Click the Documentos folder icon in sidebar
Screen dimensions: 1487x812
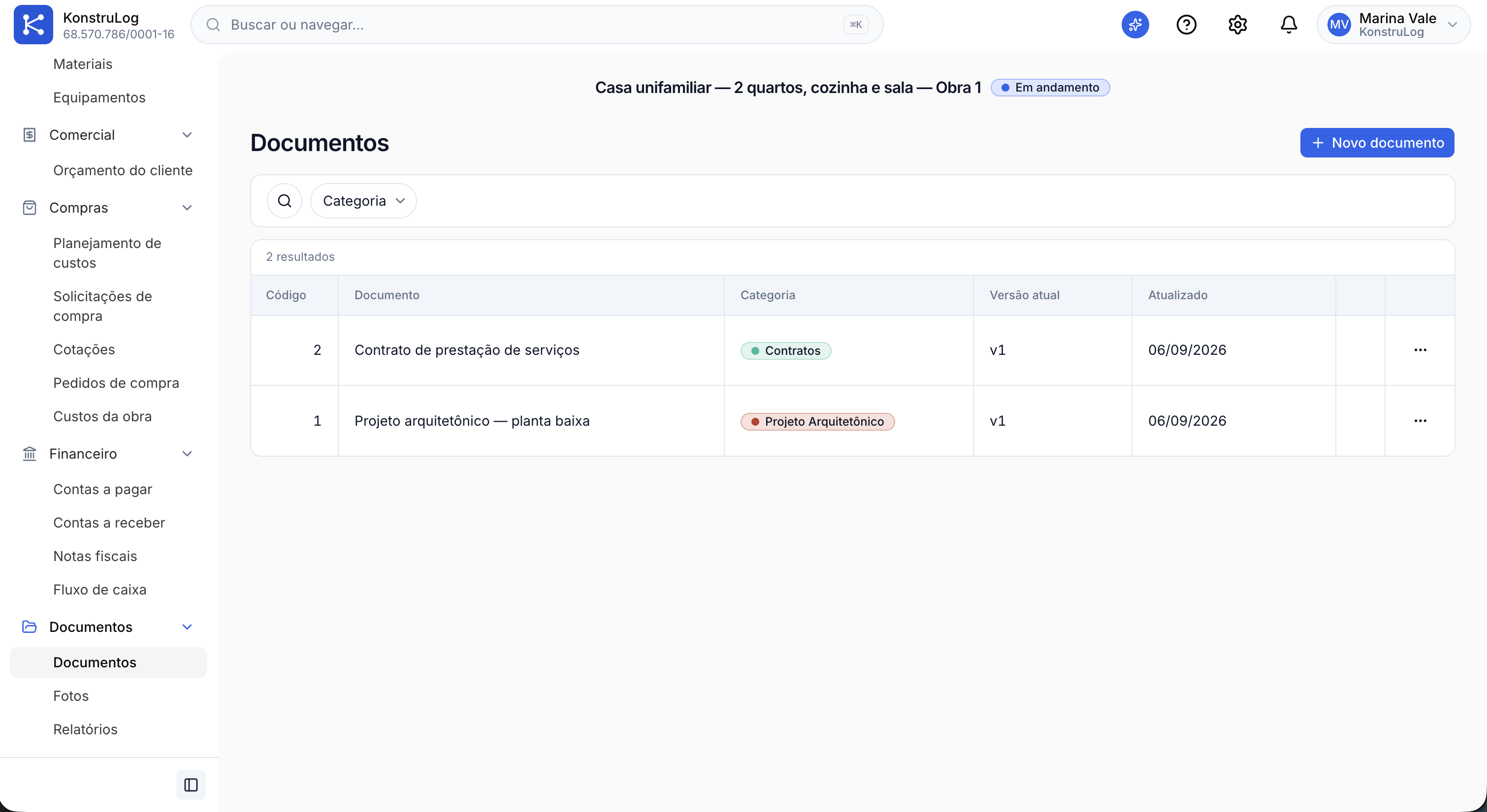pos(30,627)
